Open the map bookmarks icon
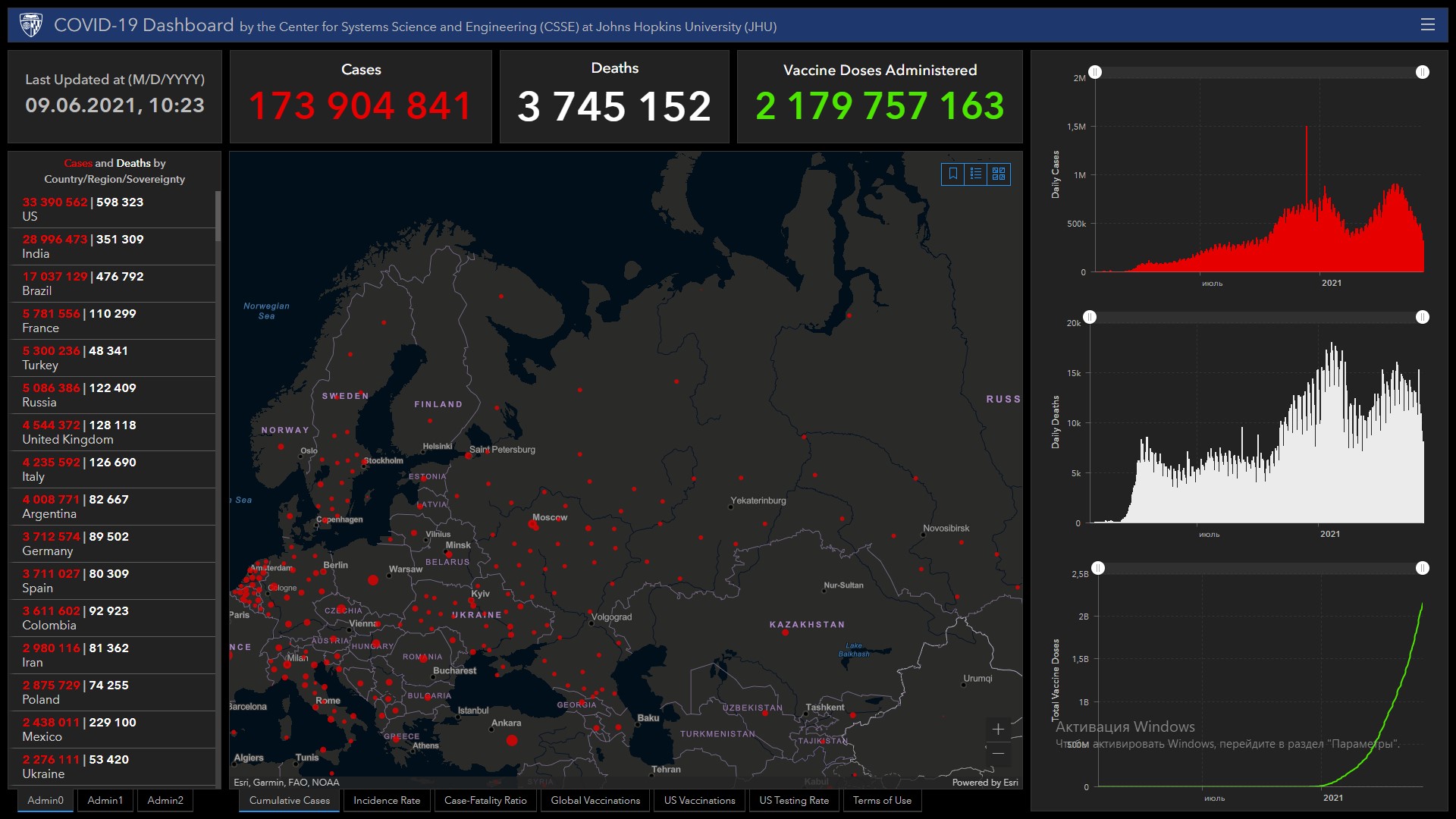1456x819 pixels. [953, 174]
